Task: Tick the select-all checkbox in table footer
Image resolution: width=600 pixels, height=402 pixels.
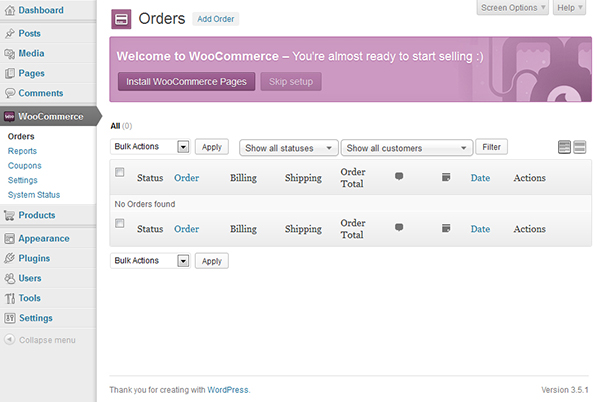Action: pyautogui.click(x=120, y=223)
